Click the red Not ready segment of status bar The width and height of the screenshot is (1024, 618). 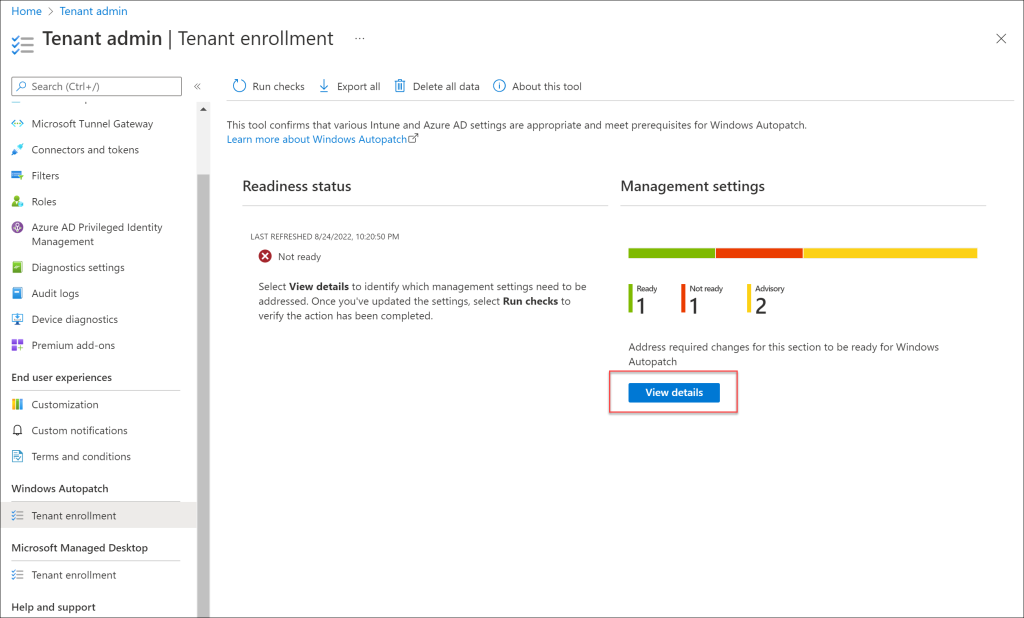point(759,253)
